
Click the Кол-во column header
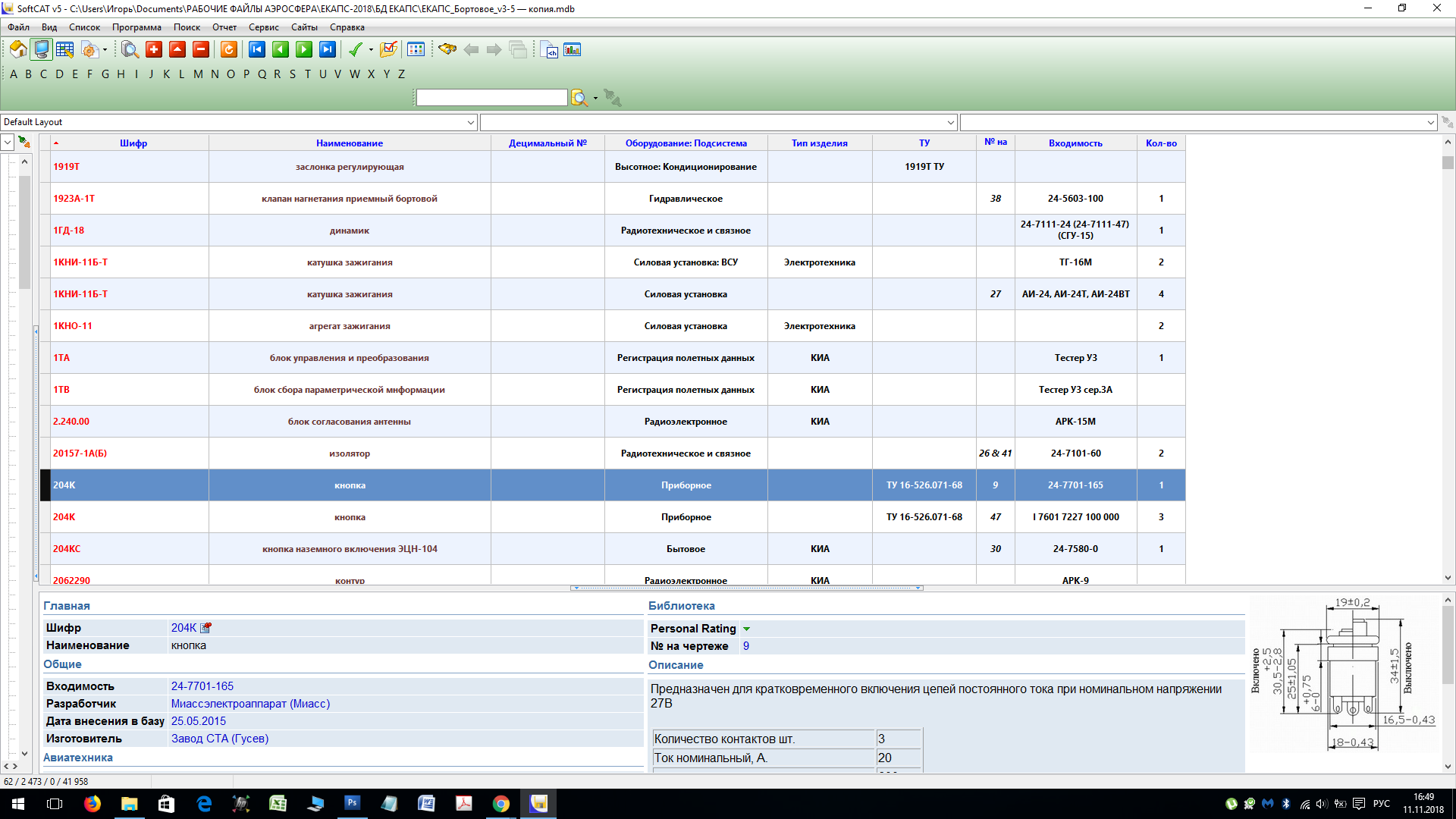click(x=1161, y=143)
